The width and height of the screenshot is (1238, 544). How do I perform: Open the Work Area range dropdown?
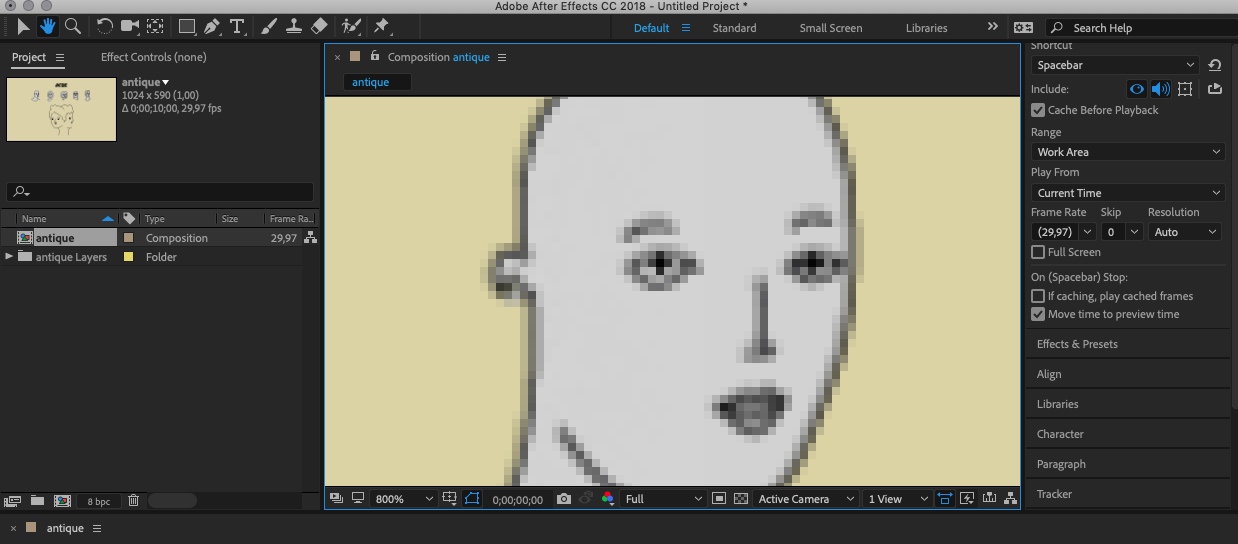point(1128,152)
